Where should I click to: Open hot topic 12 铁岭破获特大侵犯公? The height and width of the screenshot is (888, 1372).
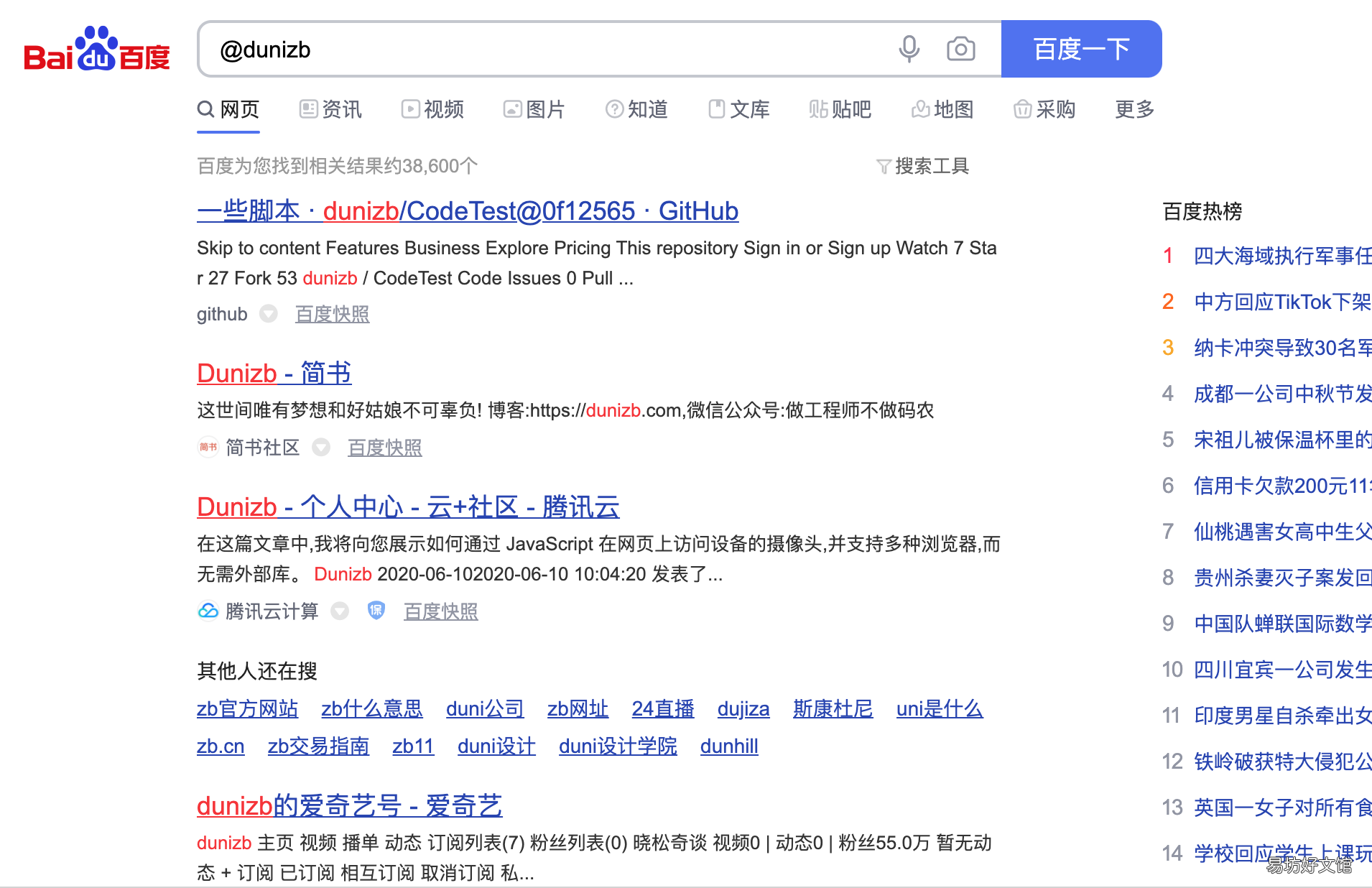1283,762
